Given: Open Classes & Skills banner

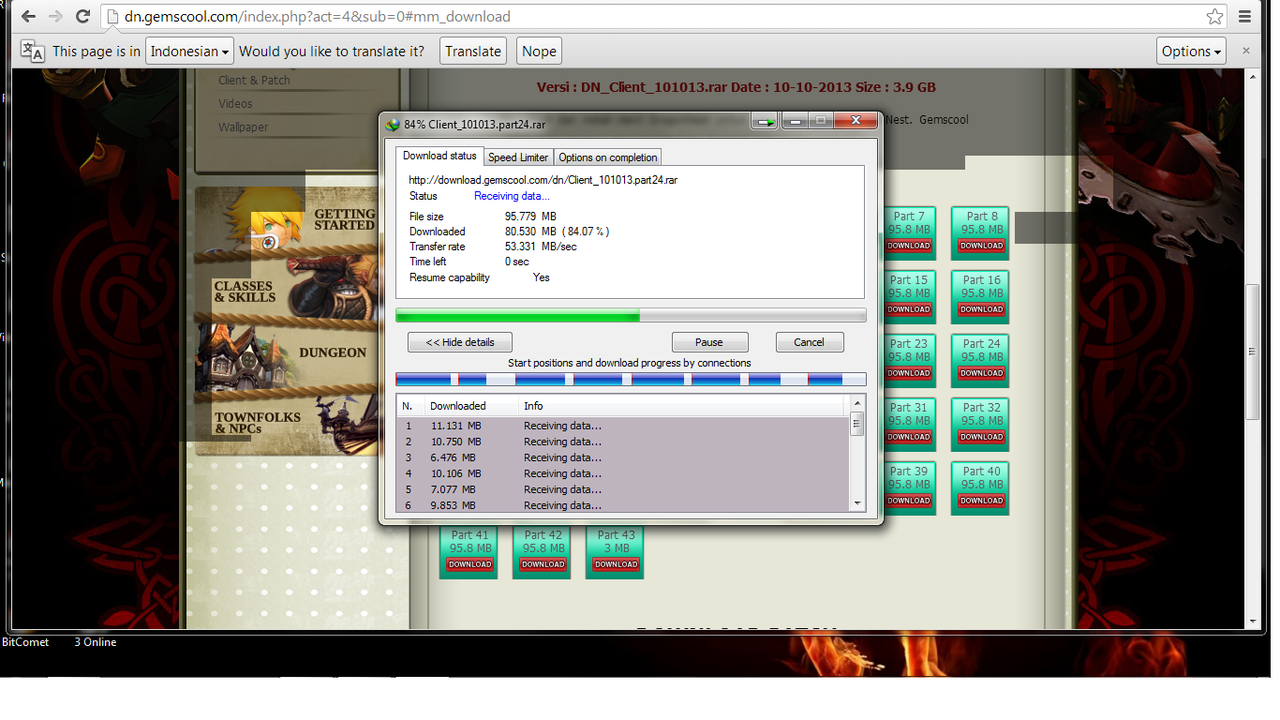Looking at the screenshot, I should click(x=285, y=289).
